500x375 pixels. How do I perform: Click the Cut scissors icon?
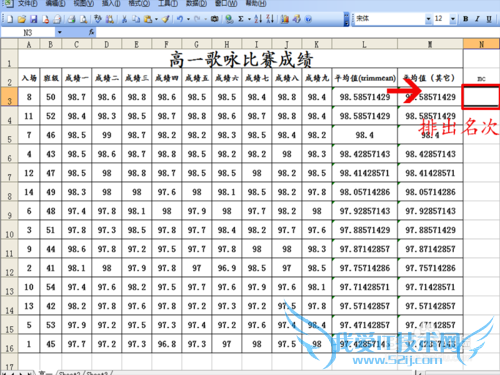tap(124, 19)
